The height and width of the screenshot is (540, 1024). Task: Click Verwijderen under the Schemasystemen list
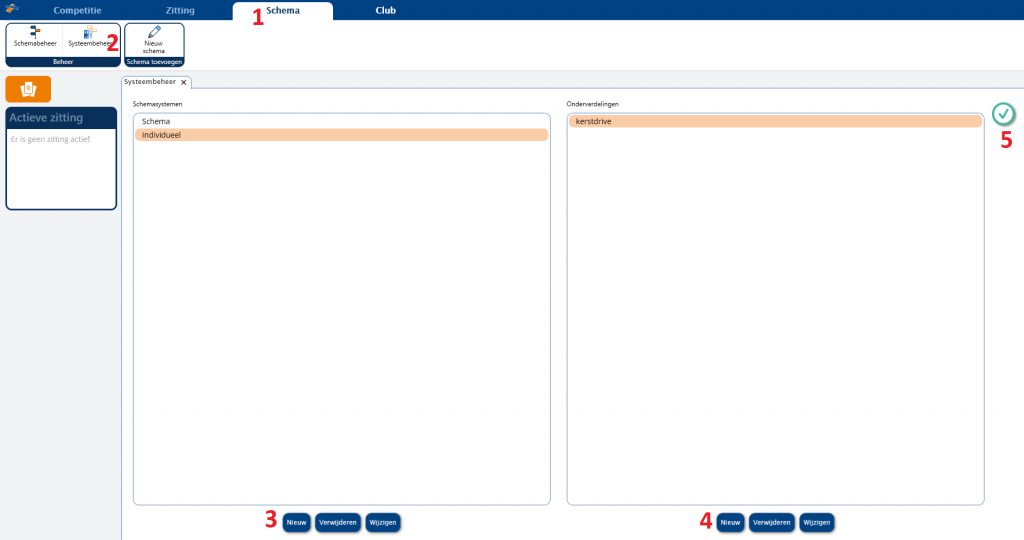(x=338, y=522)
